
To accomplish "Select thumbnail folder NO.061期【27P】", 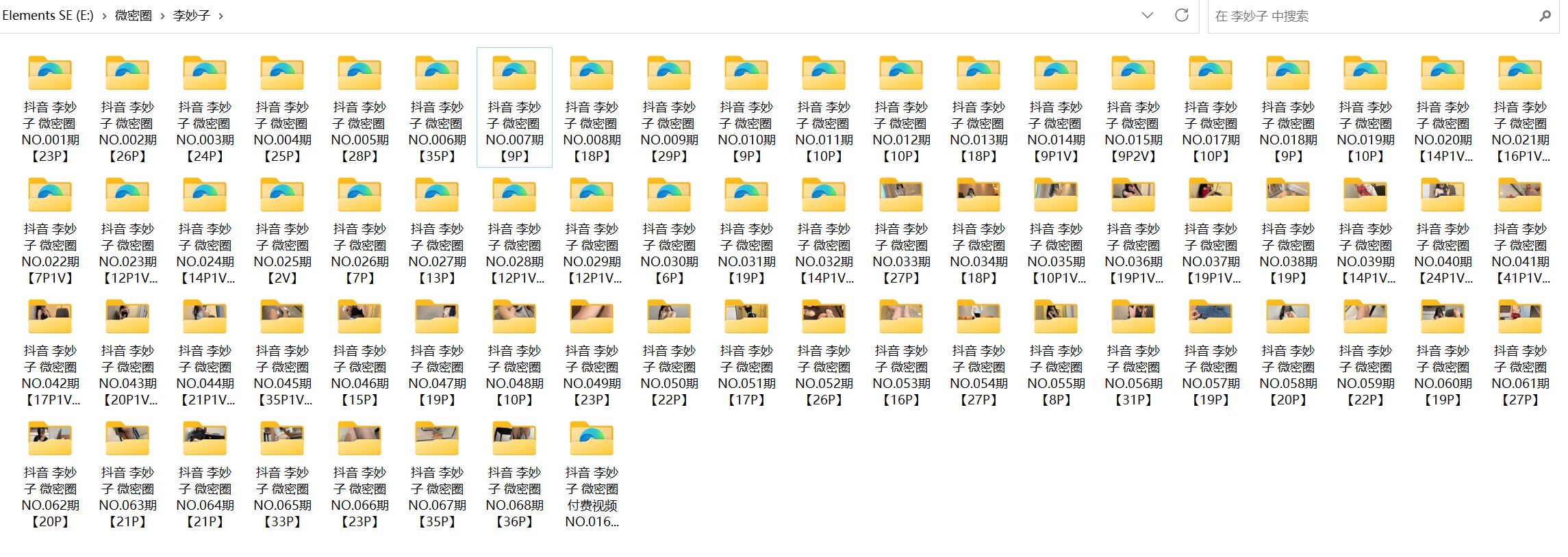I will click(1520, 352).
